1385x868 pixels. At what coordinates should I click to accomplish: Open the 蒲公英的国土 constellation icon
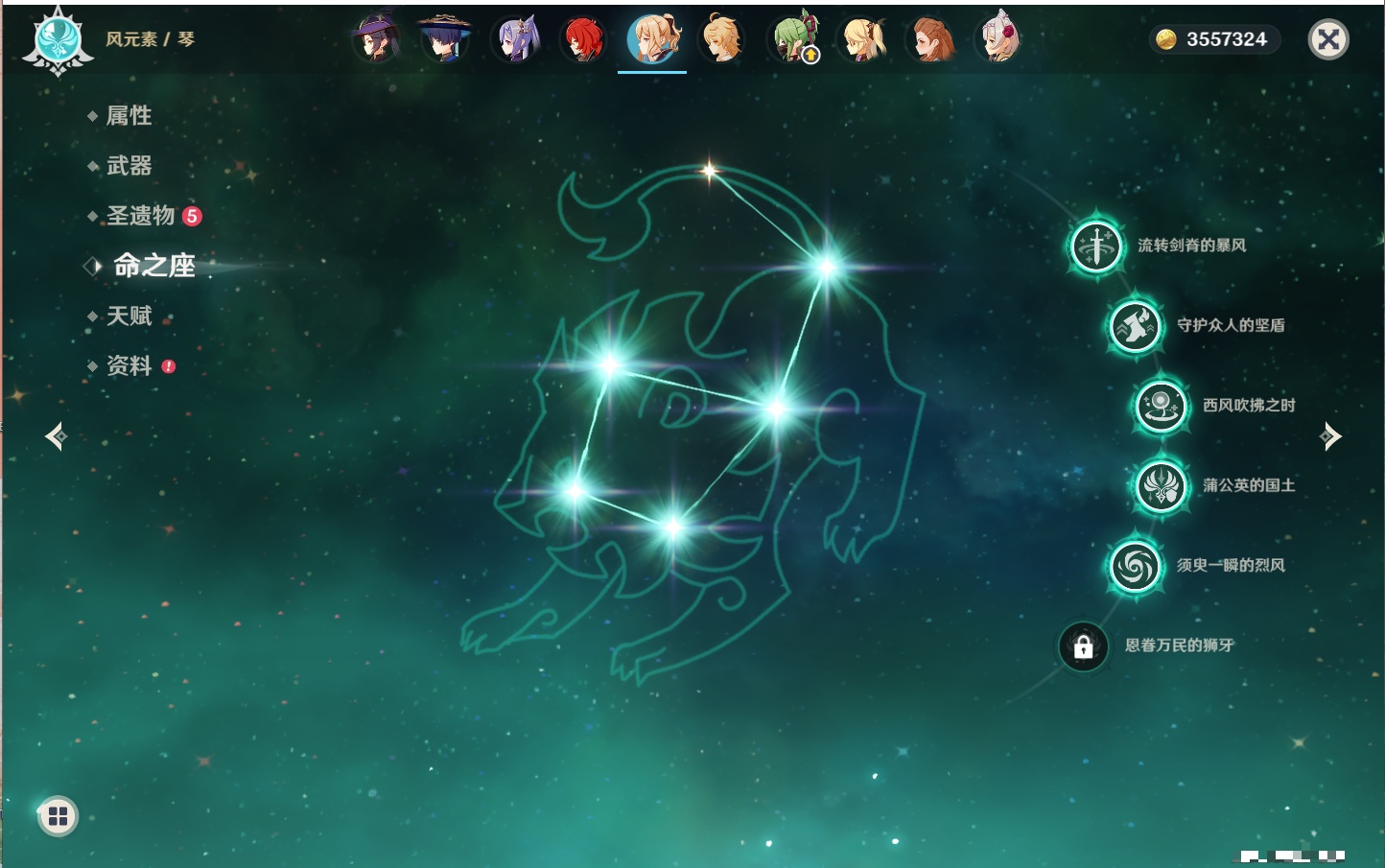click(x=1162, y=485)
